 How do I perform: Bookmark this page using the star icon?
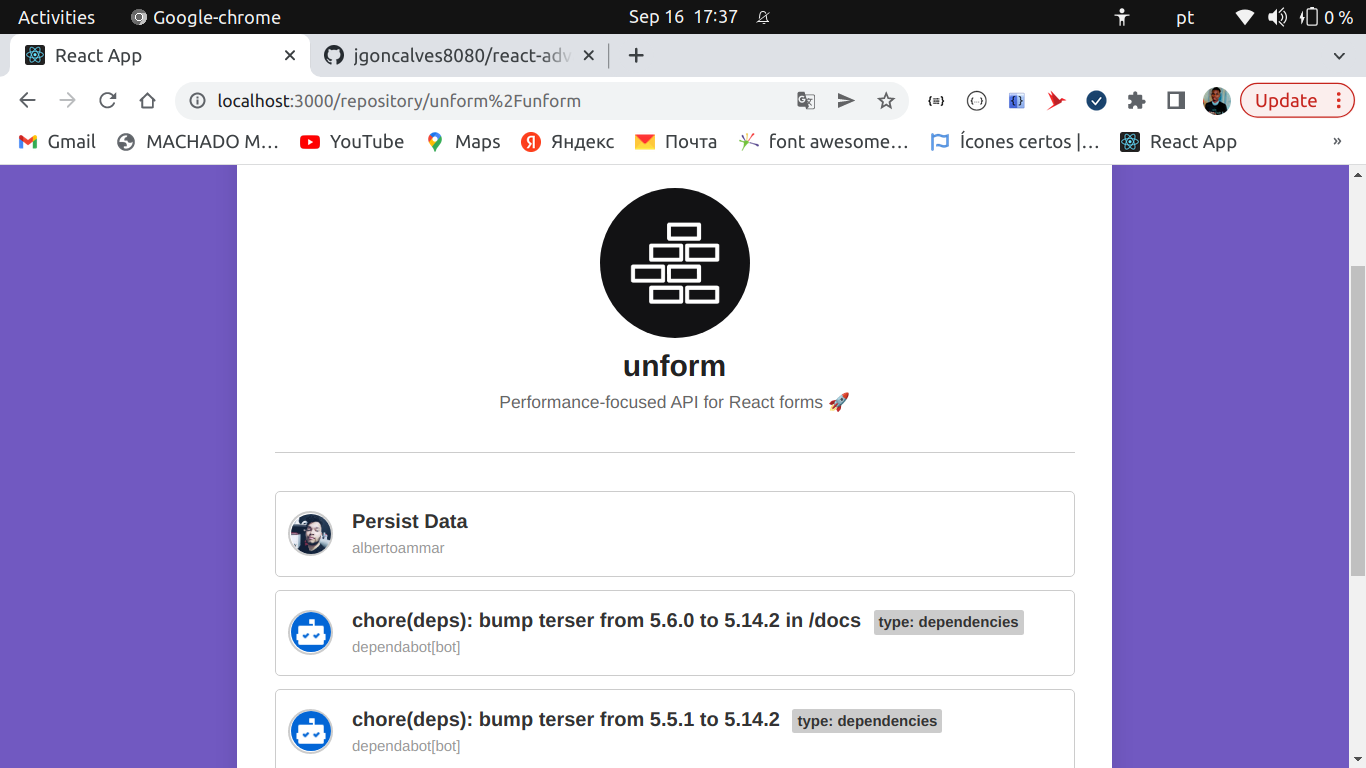pos(886,101)
